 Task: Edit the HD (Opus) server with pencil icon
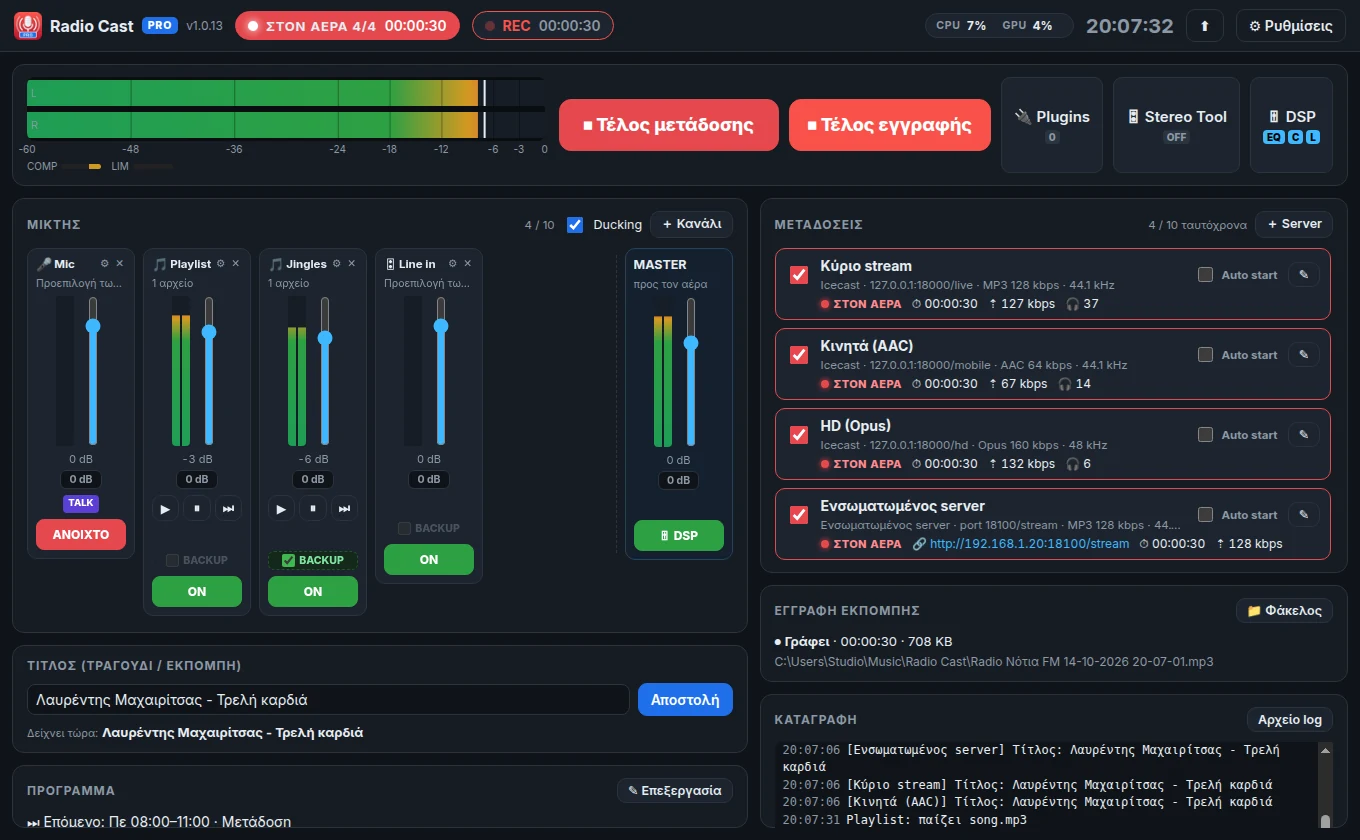click(x=1303, y=435)
